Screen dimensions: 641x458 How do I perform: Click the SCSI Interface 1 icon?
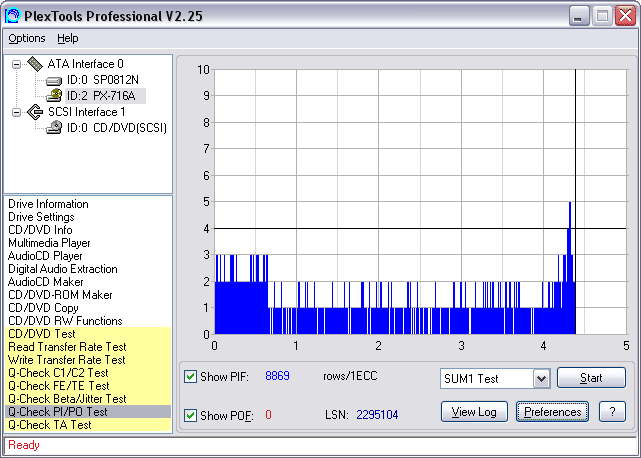pos(35,112)
